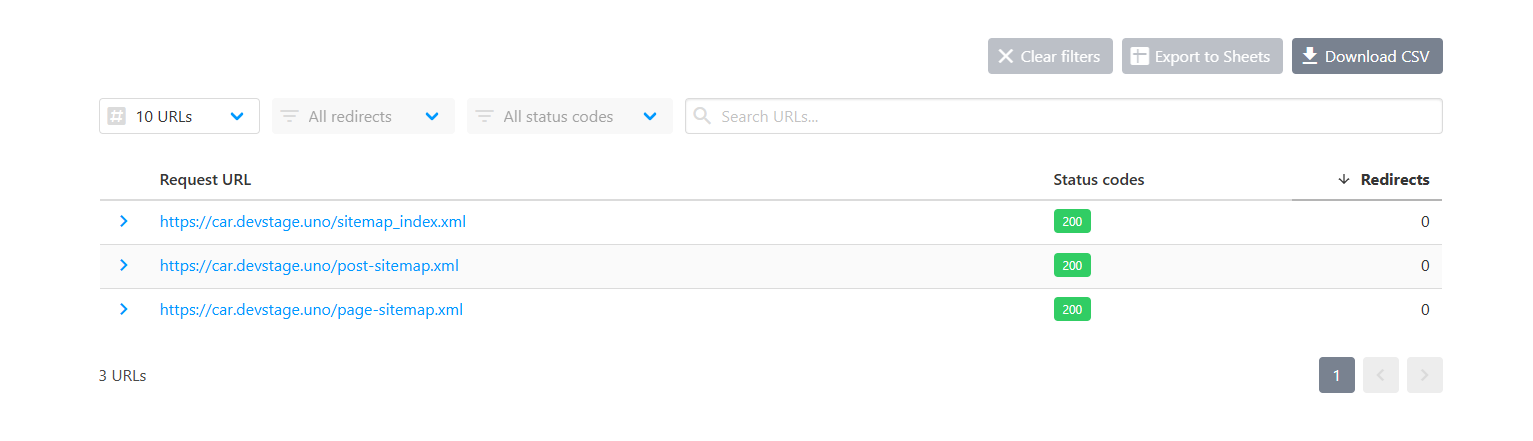Click the filter icon beside All redirects
The image size is (1533, 441).
point(290,117)
